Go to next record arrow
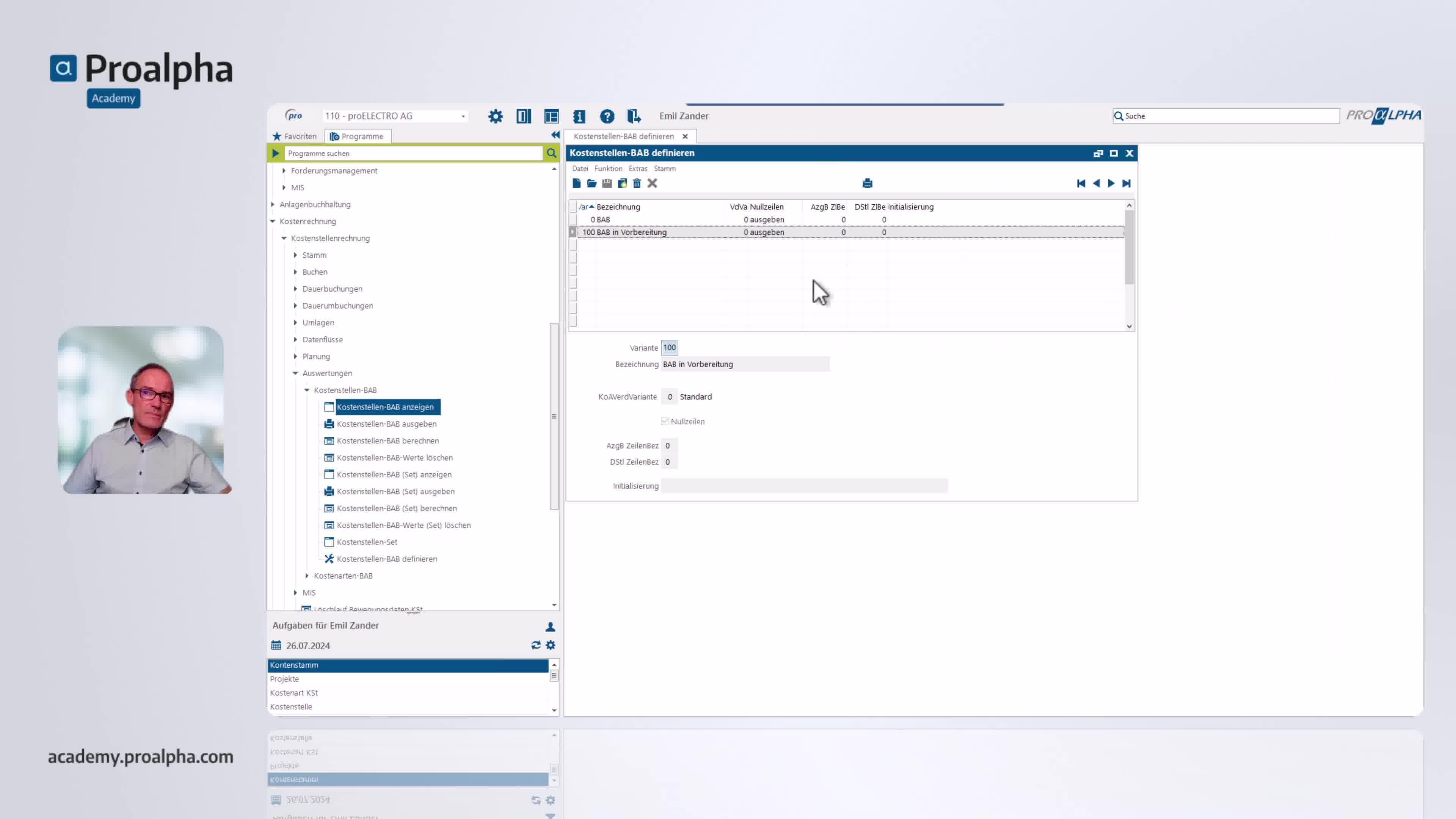 [x=1111, y=183]
